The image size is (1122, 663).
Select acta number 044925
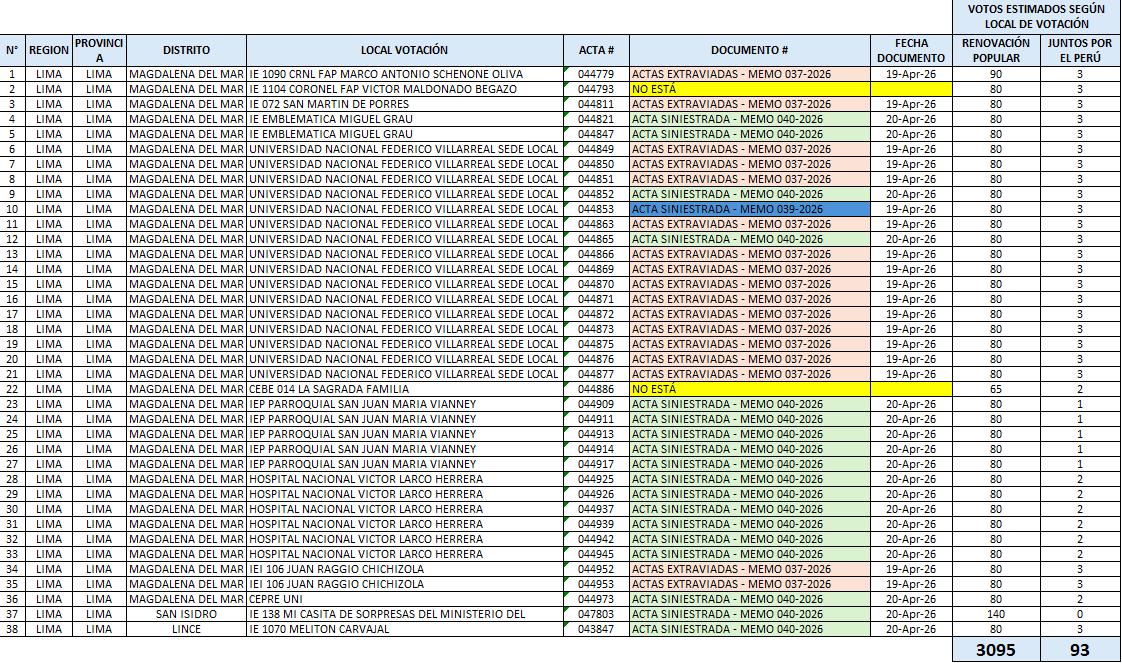(596, 479)
